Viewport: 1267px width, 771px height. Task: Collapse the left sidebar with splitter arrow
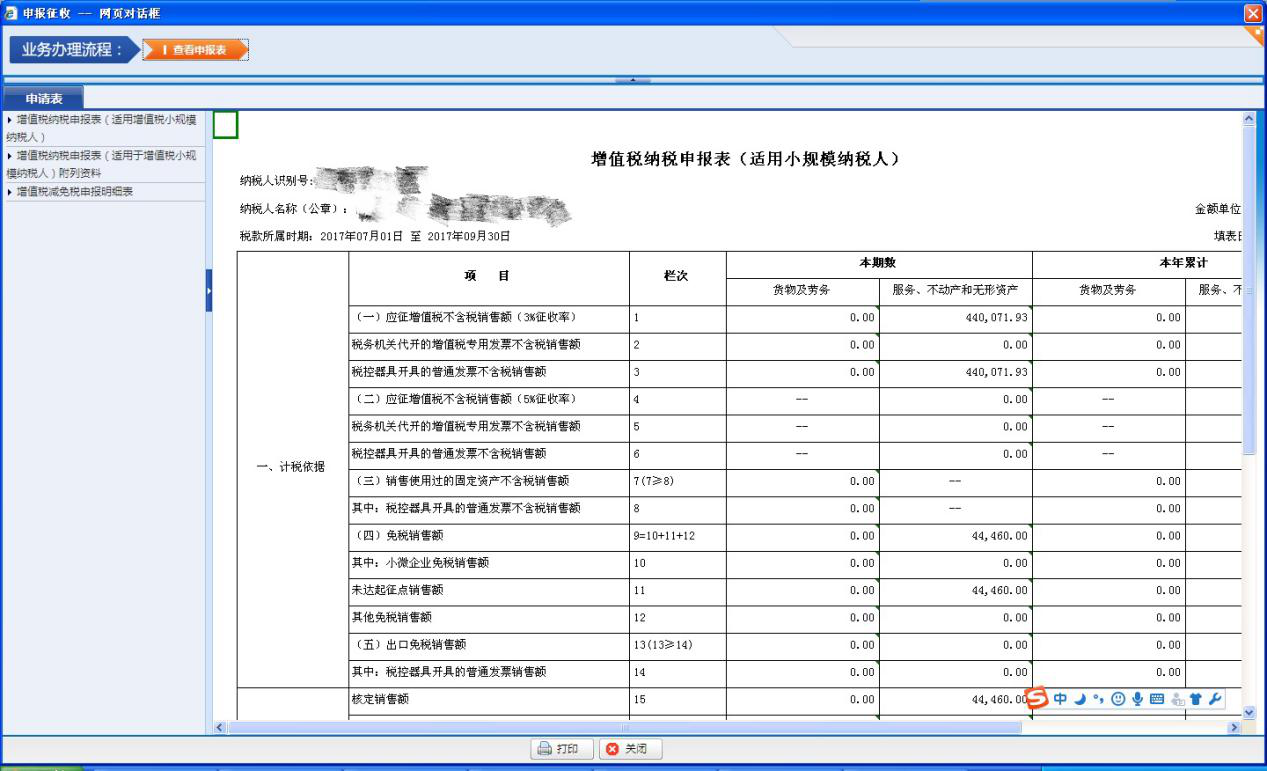pos(209,290)
